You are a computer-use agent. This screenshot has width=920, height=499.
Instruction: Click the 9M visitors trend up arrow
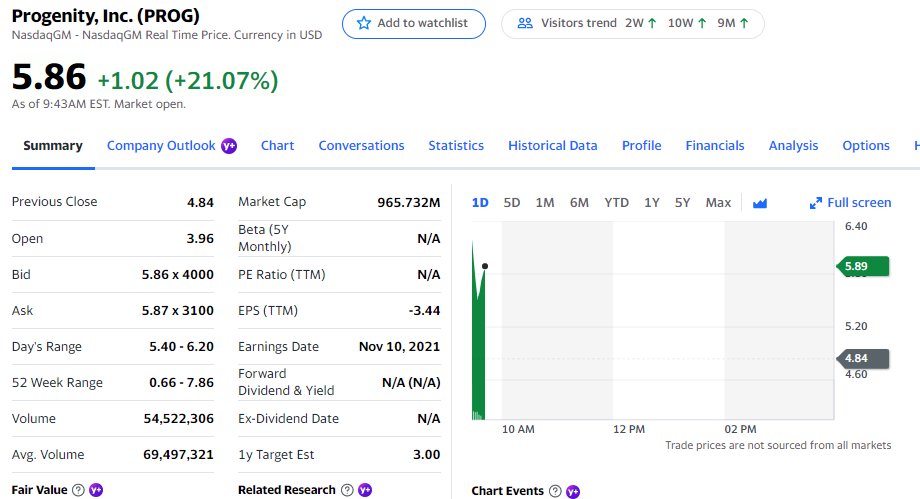744,23
